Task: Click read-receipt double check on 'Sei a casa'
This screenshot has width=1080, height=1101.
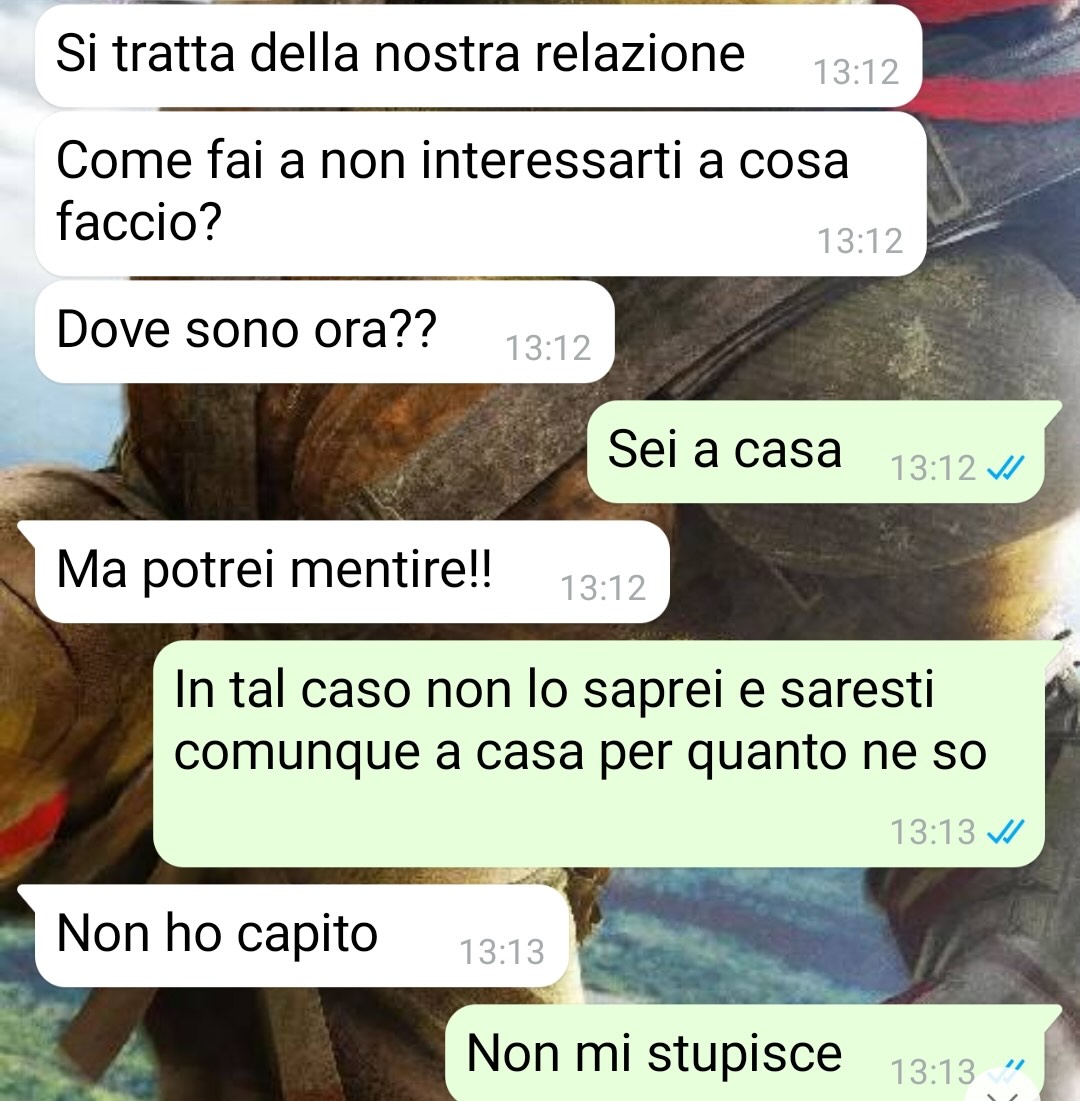Action: point(1006,468)
